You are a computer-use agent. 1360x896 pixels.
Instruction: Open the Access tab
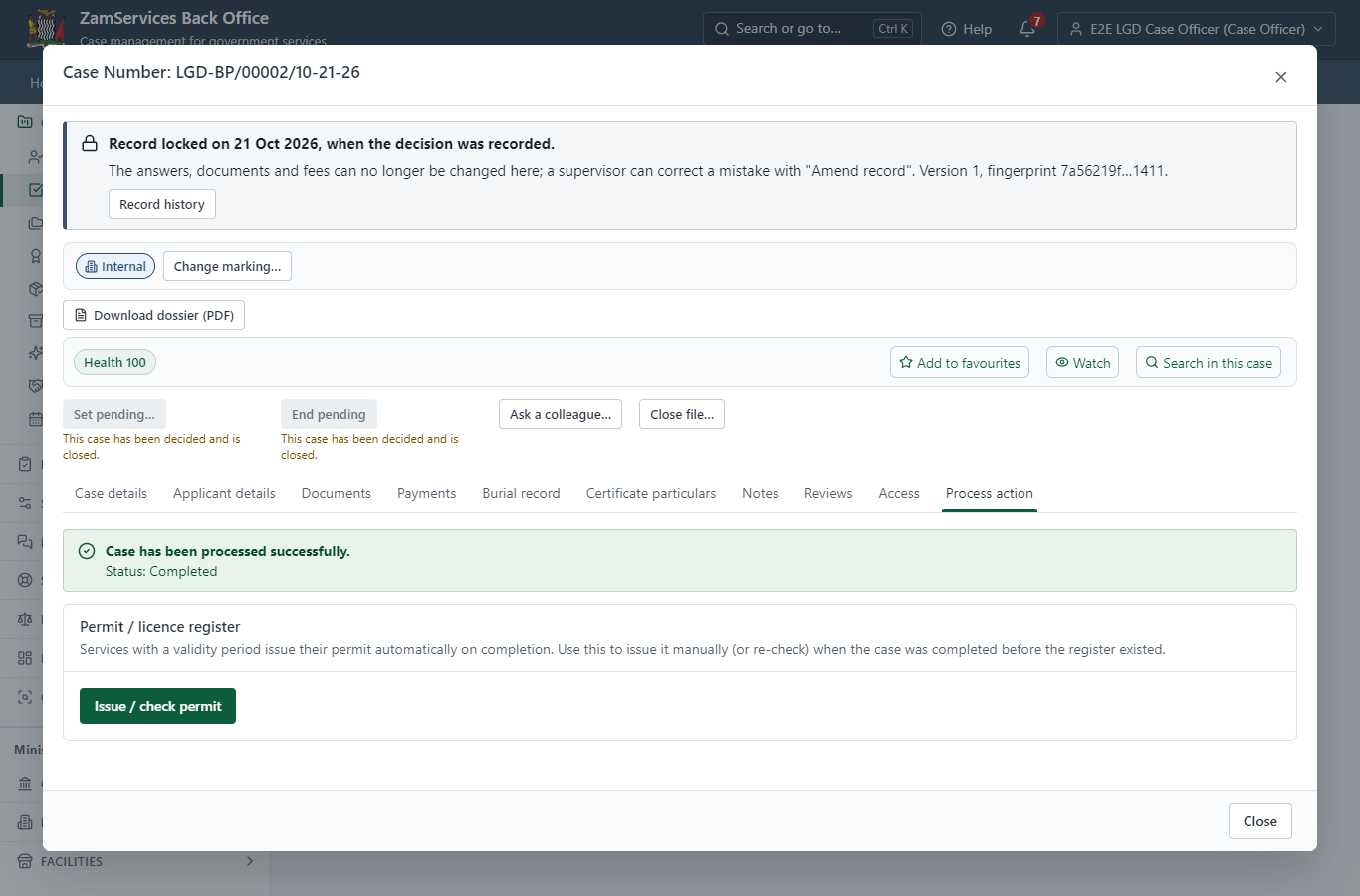pos(899,493)
